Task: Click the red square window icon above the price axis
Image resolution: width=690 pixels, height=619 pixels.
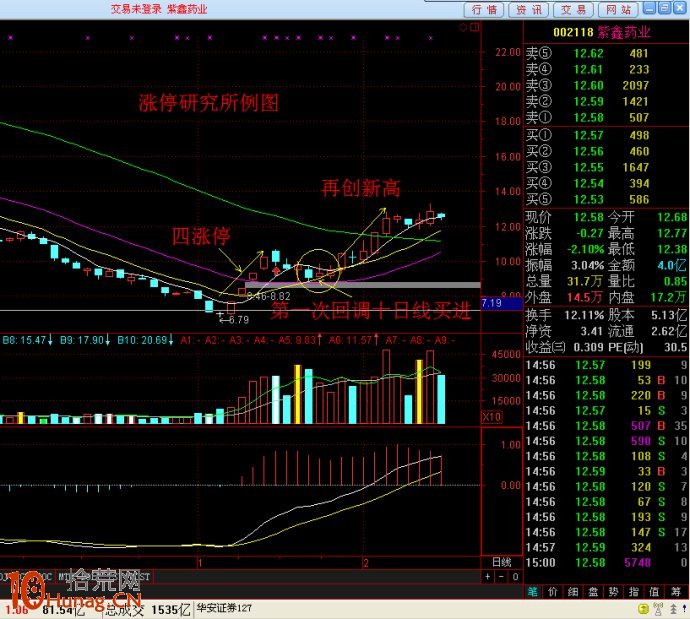Action: 474,27
